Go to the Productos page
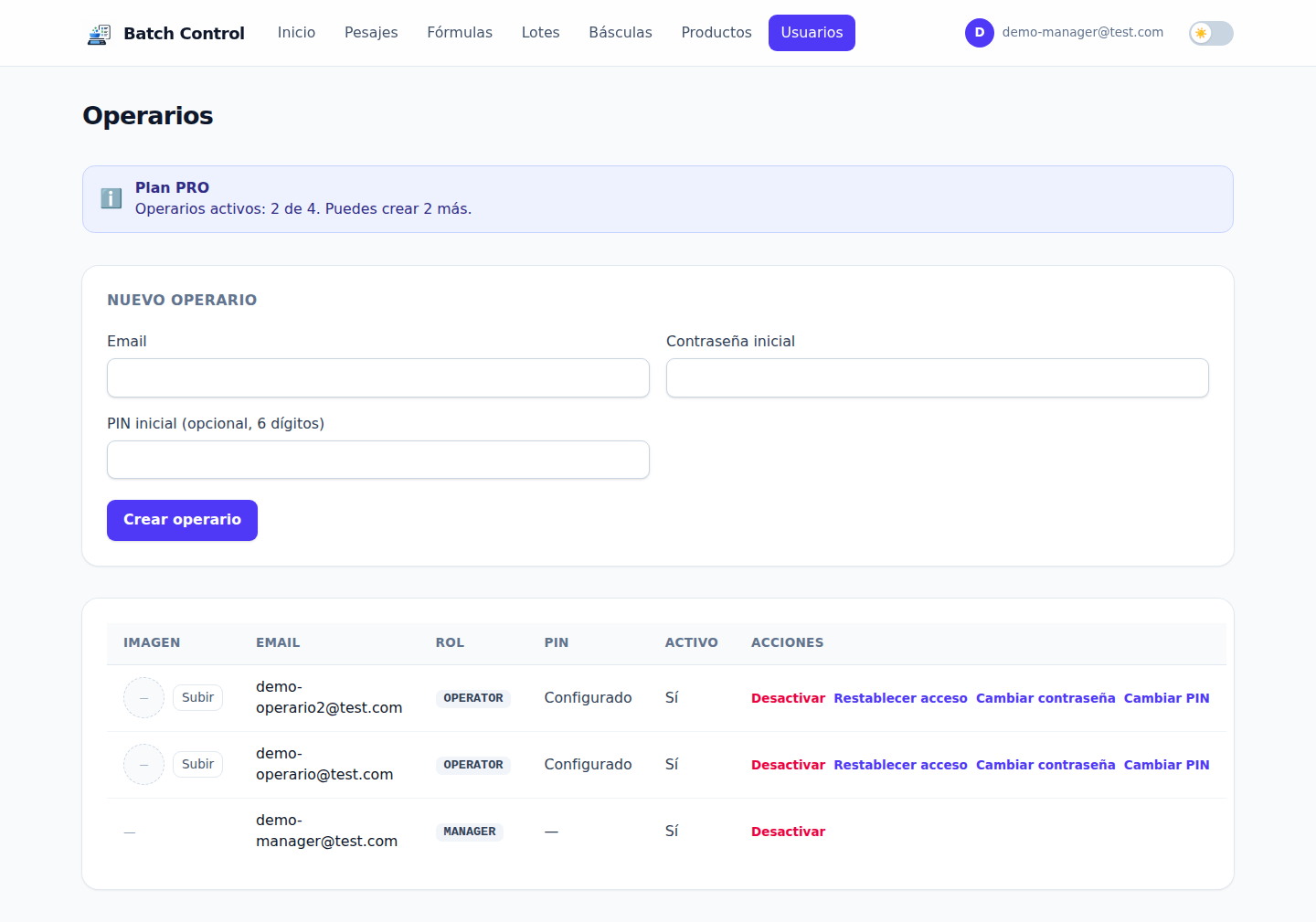The image size is (1316, 922). tap(716, 33)
